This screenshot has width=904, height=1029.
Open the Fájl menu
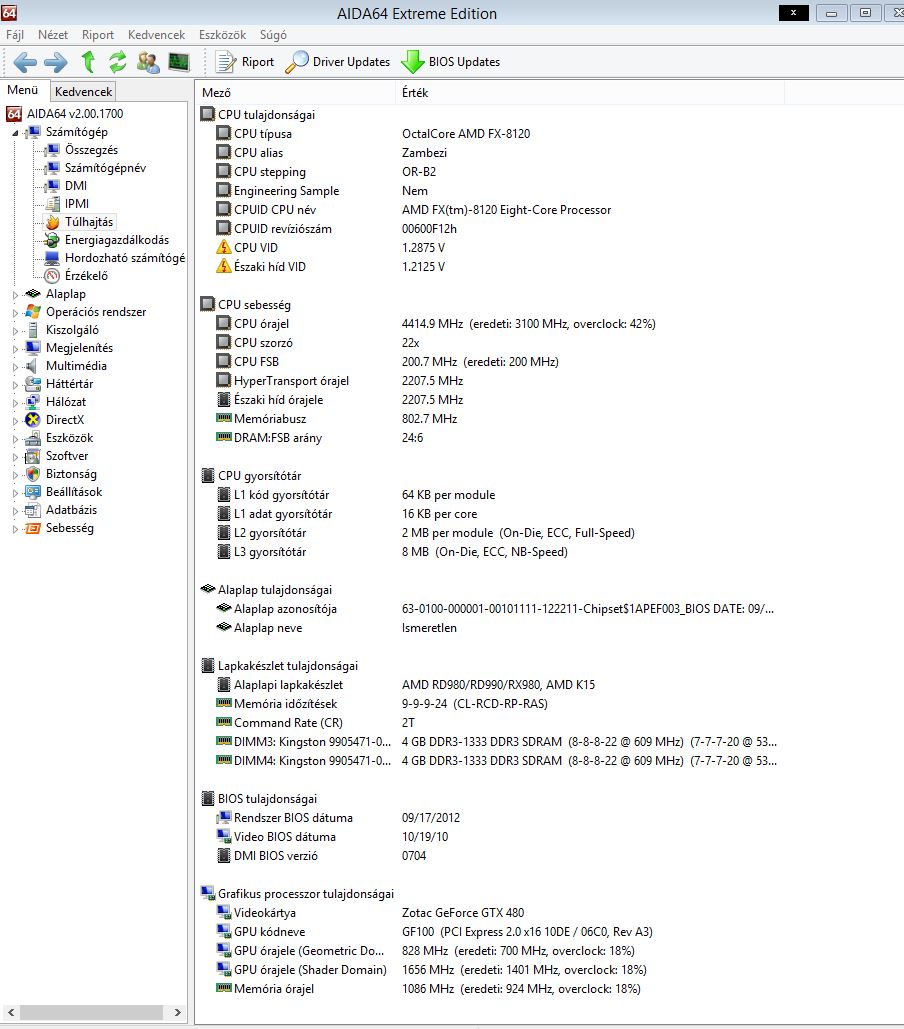pos(14,35)
